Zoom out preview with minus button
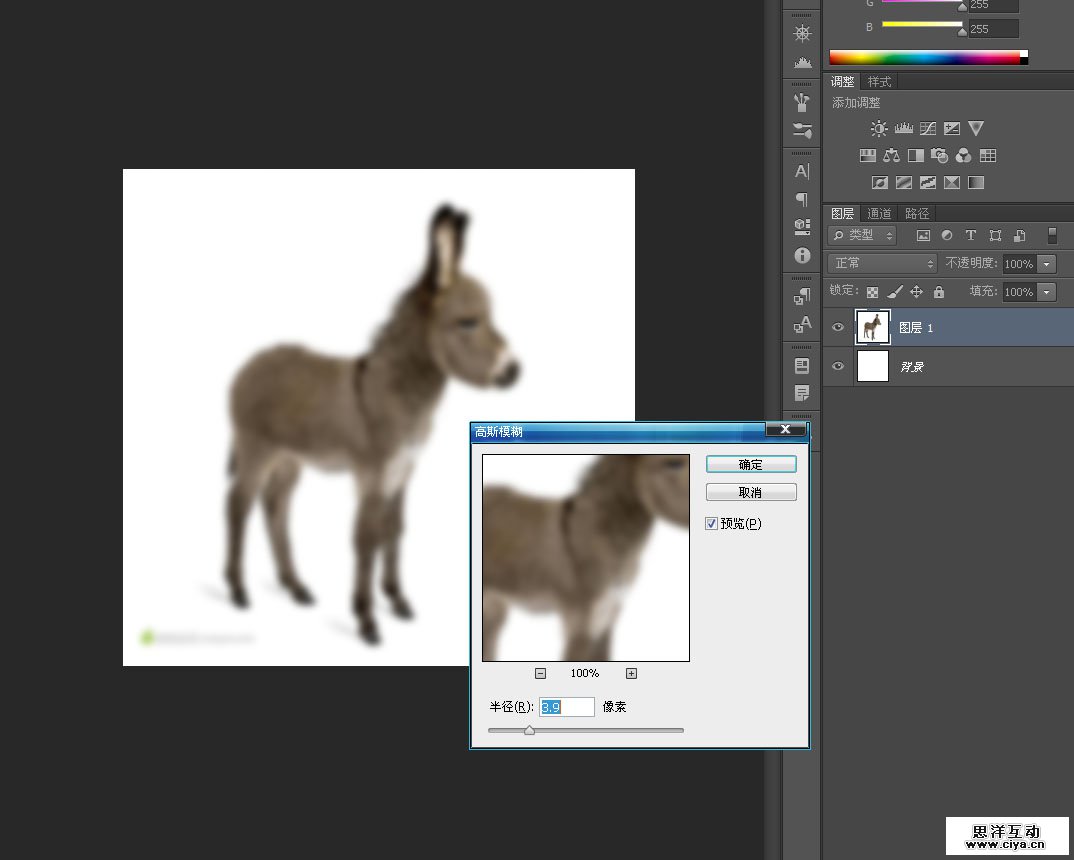This screenshot has height=860, width=1074. 540,673
